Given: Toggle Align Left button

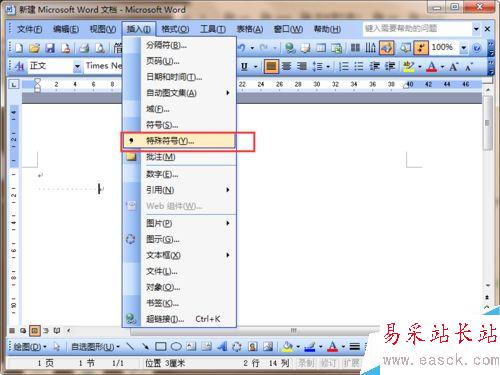Looking at the screenshot, I should (271, 66).
